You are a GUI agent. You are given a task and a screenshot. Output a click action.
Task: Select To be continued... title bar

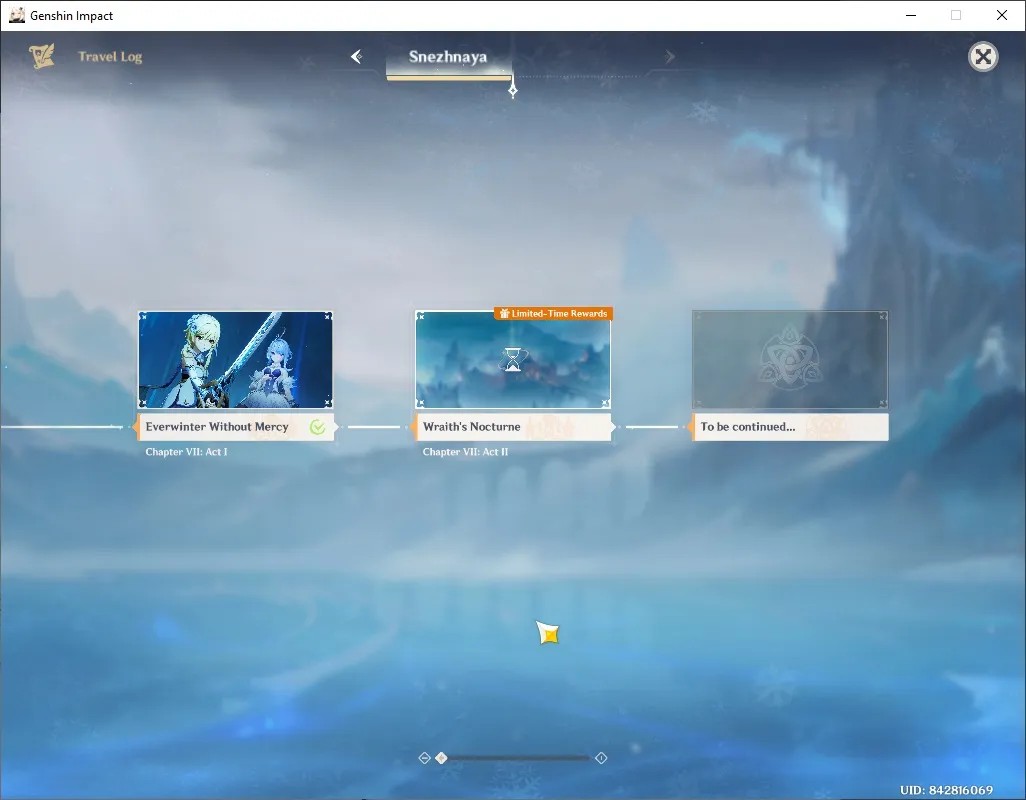(790, 427)
